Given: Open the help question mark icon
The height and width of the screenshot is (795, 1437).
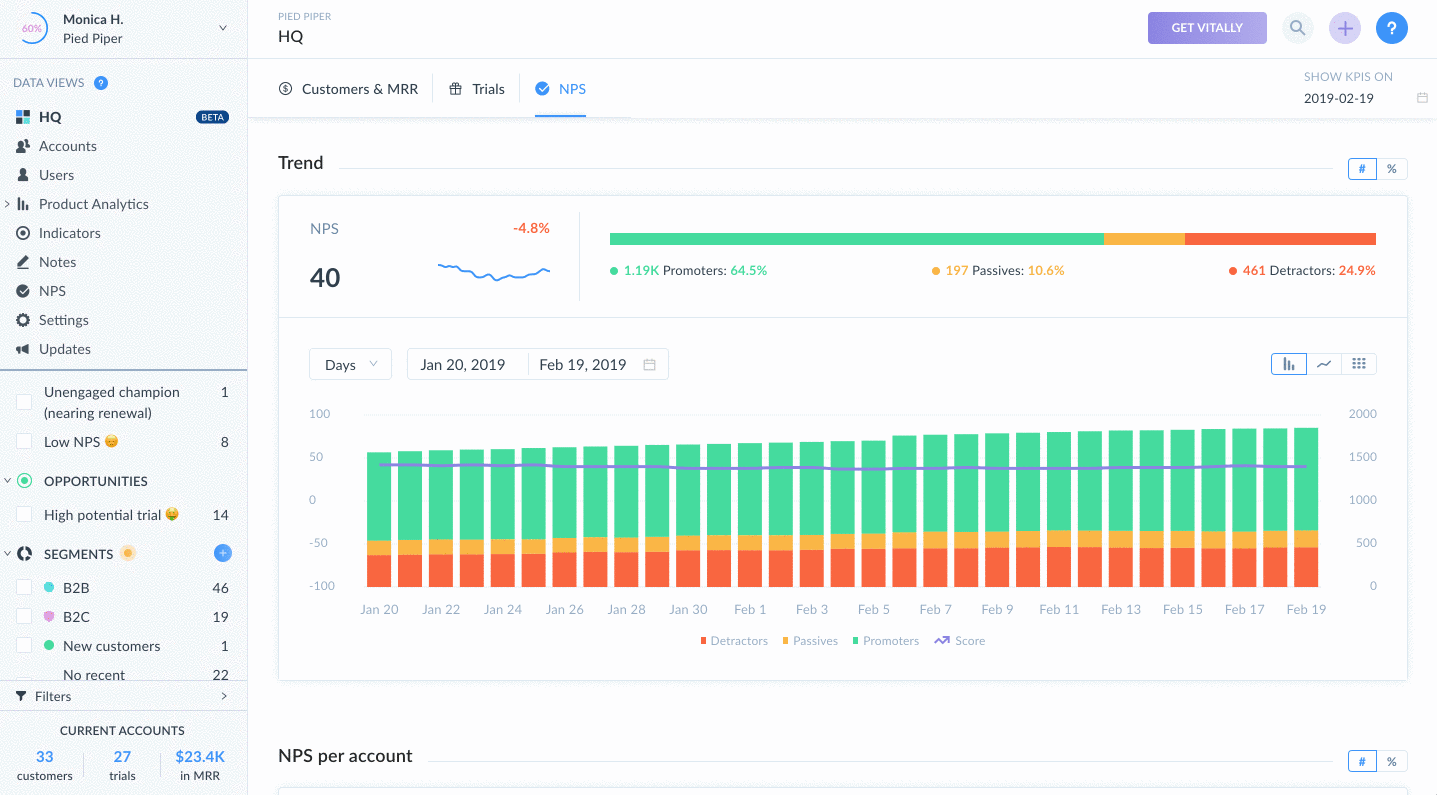Looking at the screenshot, I should [x=1392, y=28].
